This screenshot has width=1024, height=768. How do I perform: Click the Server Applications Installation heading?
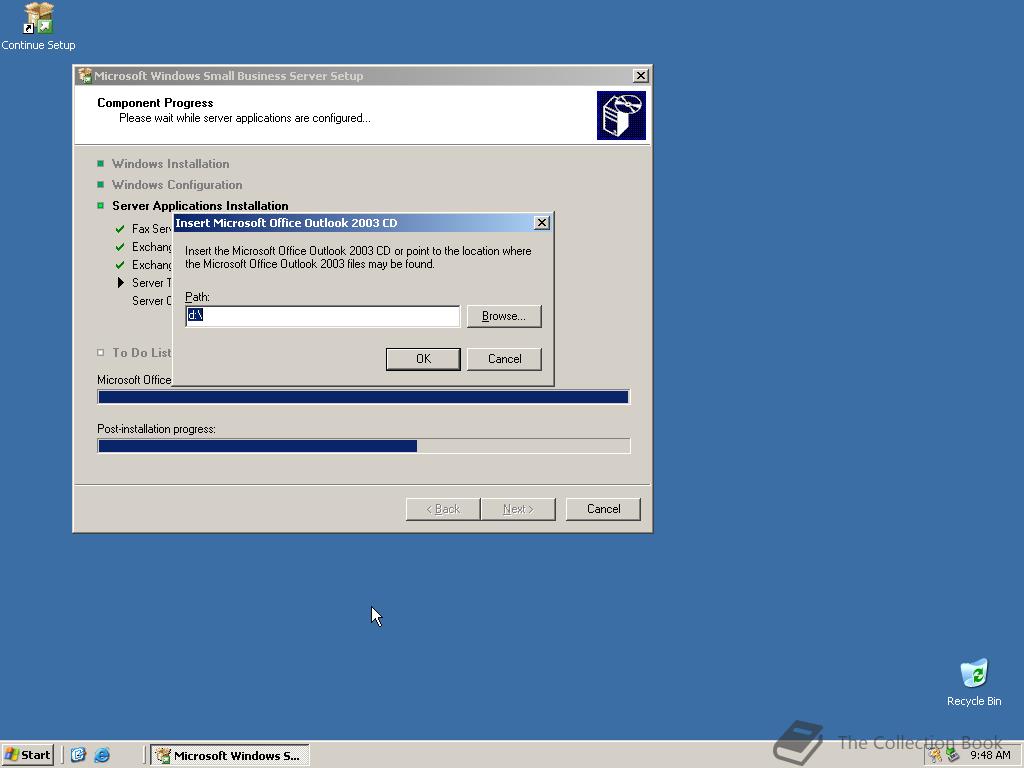click(200, 206)
